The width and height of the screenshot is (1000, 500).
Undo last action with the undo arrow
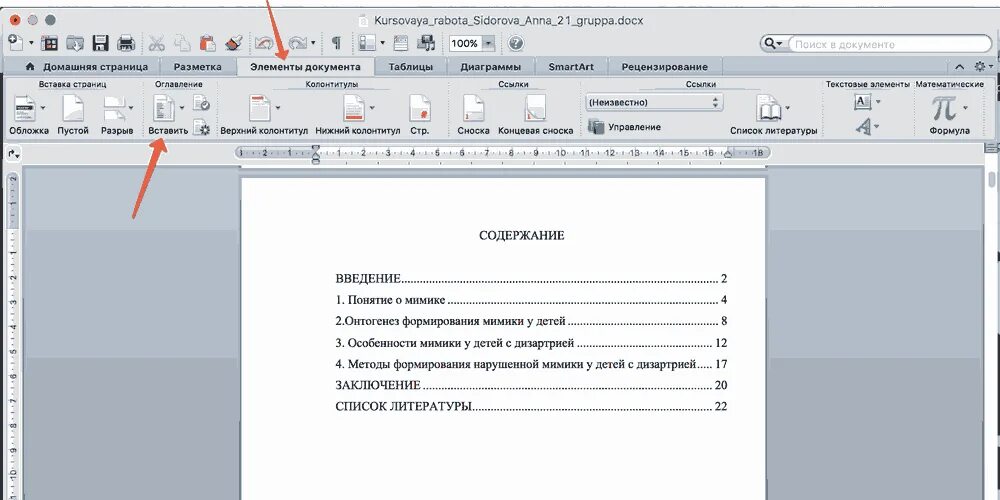(x=264, y=43)
